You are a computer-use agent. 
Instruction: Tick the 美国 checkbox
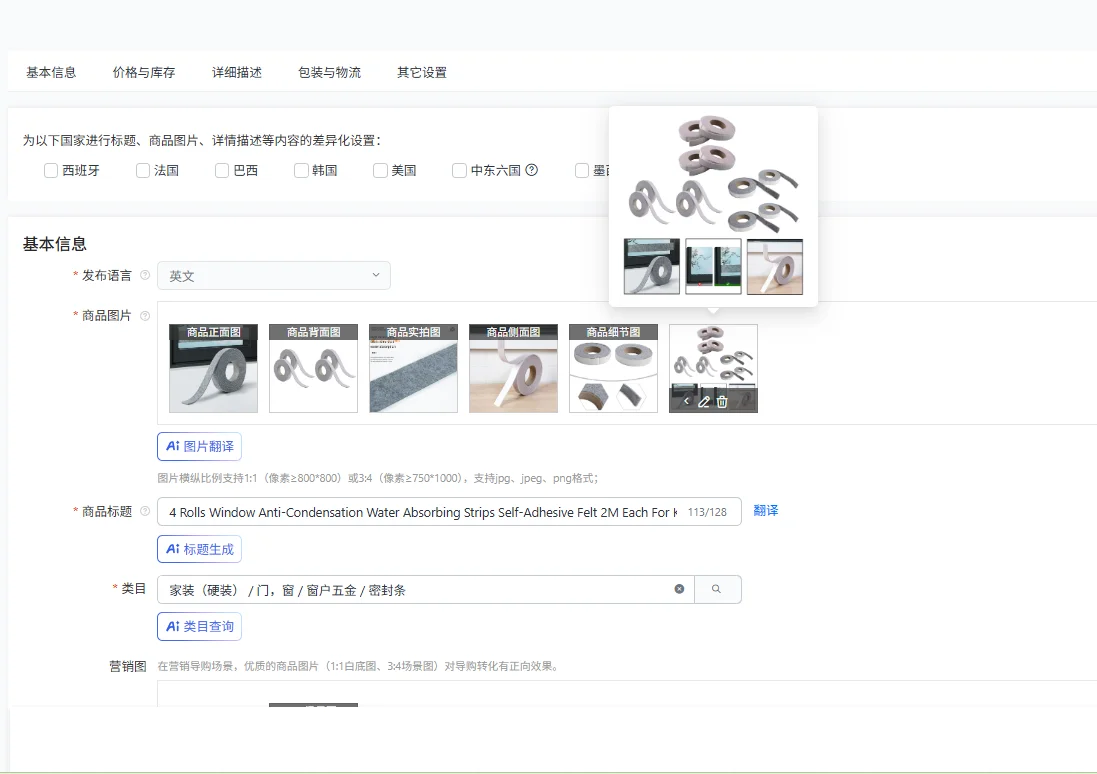380,170
